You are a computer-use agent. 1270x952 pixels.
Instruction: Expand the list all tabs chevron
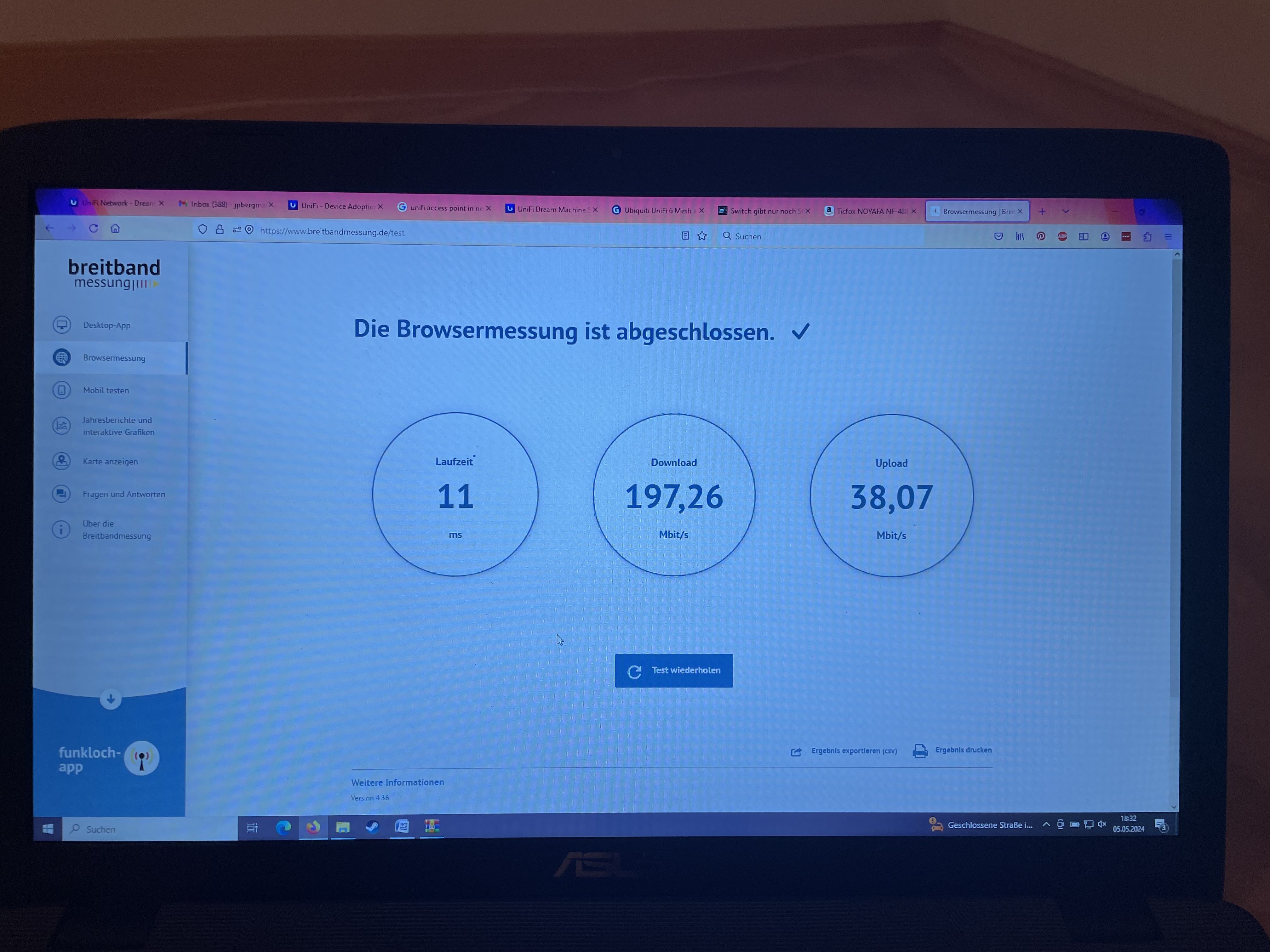[1066, 212]
